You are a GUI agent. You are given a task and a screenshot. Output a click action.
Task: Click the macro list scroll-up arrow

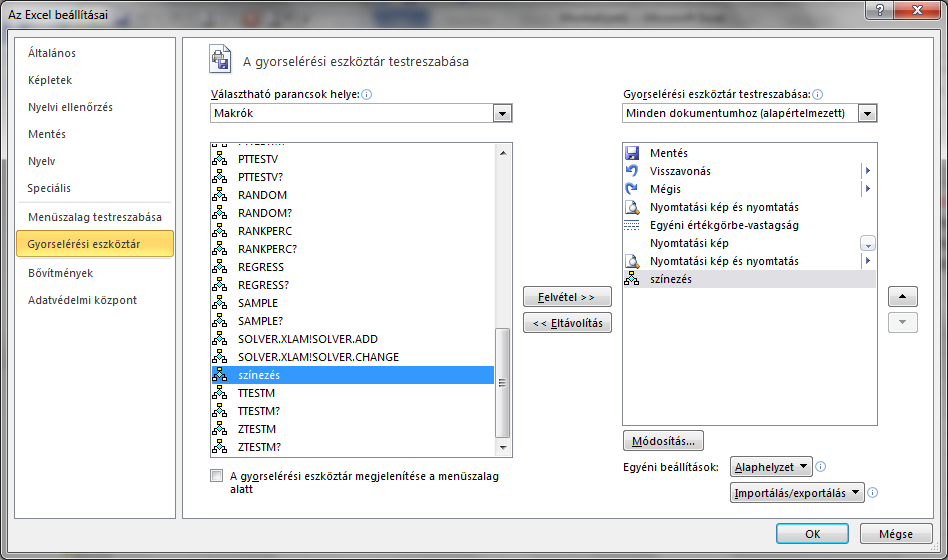tap(503, 153)
